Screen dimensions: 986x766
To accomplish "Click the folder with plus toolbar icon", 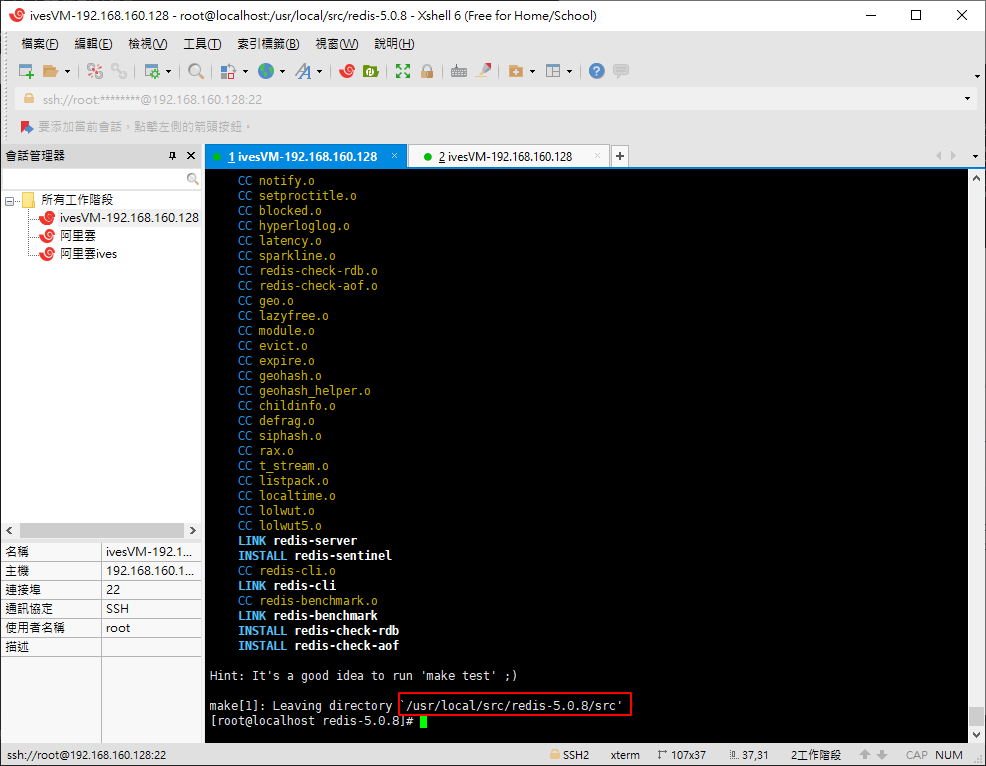I will click(516, 71).
